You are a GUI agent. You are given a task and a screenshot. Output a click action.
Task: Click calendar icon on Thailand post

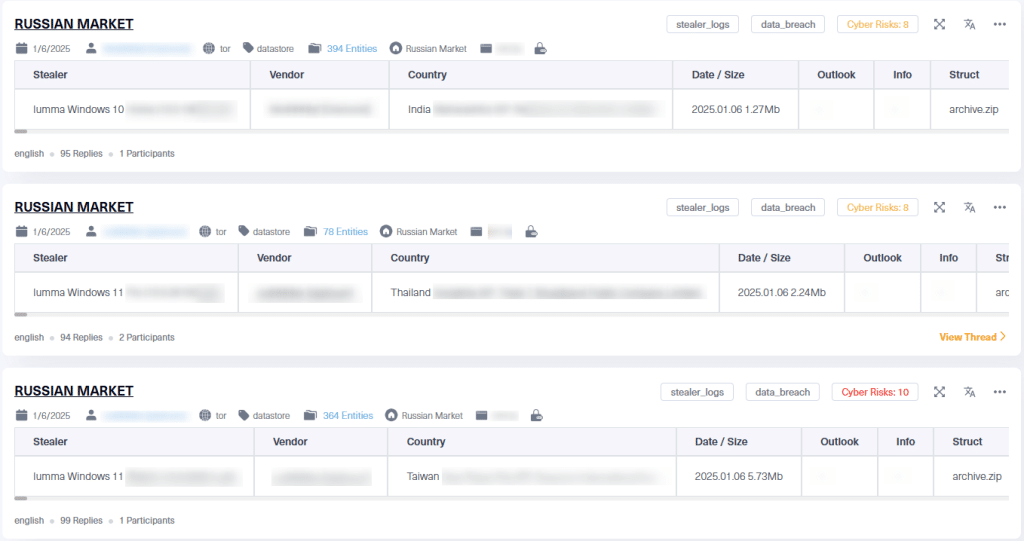[x=22, y=231]
